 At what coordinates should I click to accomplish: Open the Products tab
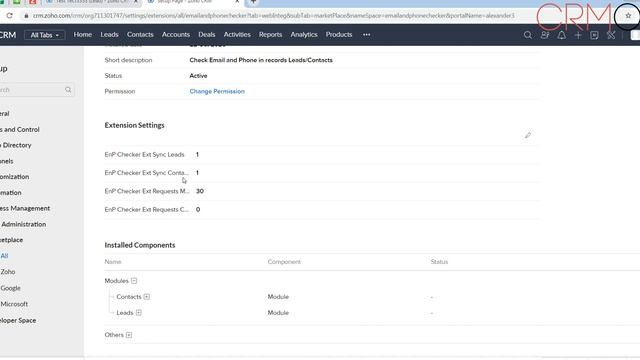[x=339, y=35]
